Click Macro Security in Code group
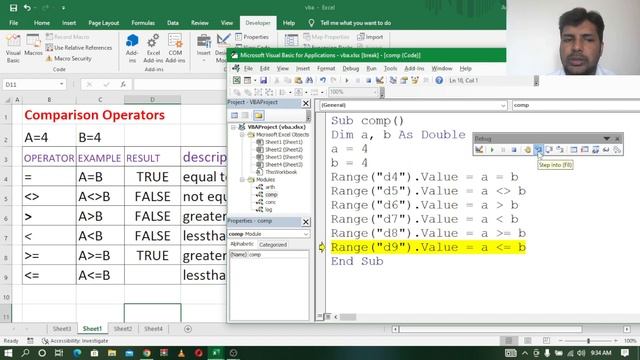Viewport: 640px width, 360px height. coord(69,58)
